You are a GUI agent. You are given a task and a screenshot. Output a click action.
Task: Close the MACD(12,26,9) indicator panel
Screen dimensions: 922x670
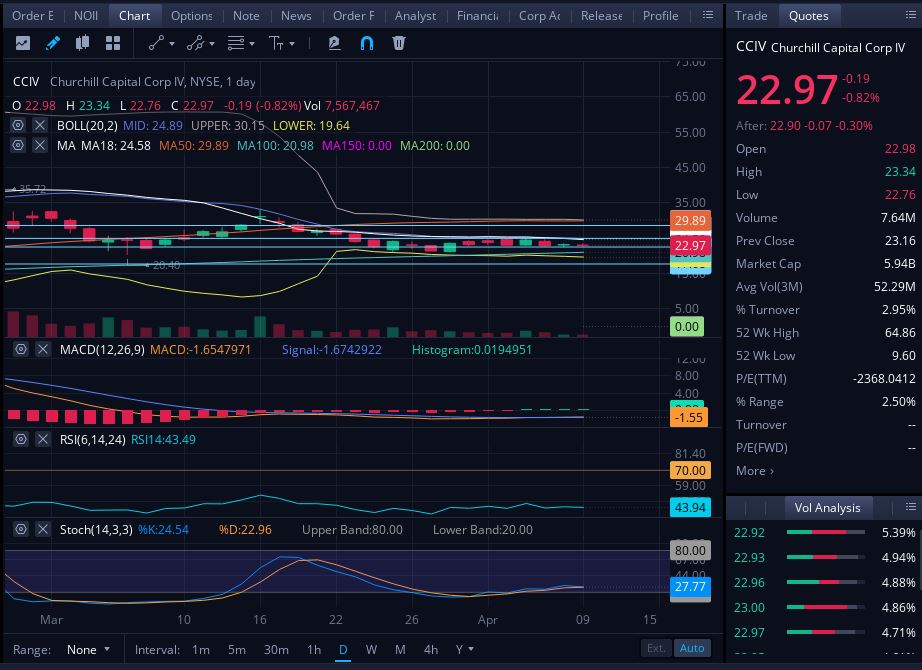pyautogui.click(x=43, y=349)
